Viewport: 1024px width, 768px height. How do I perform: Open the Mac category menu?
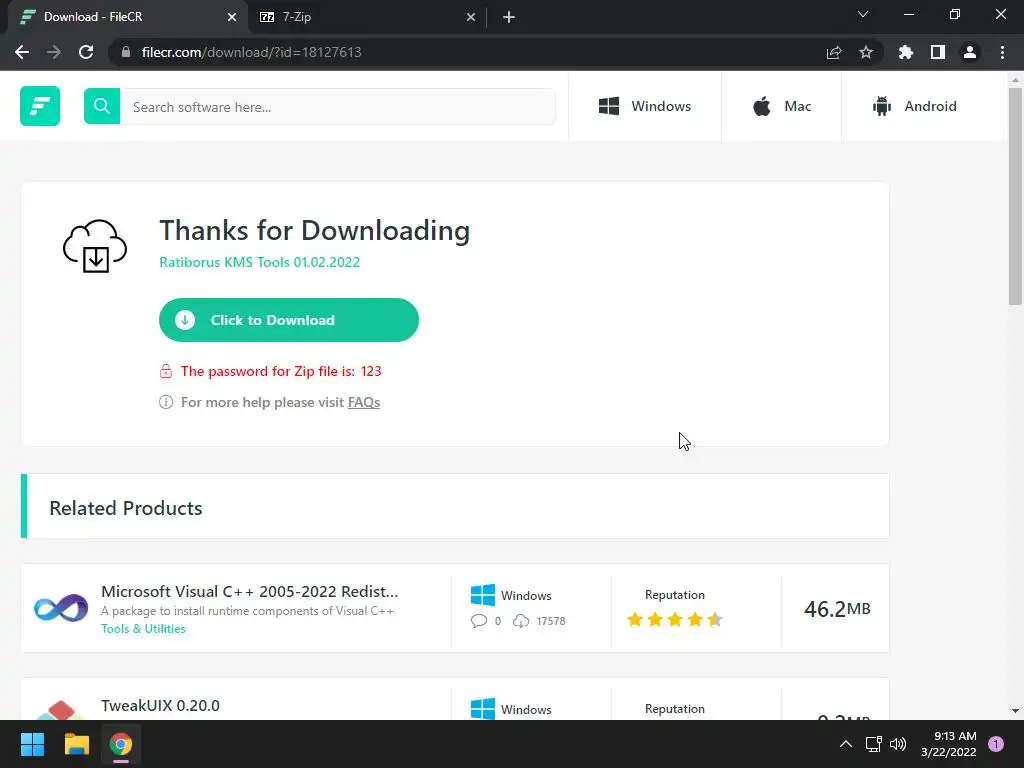pyautogui.click(x=782, y=106)
